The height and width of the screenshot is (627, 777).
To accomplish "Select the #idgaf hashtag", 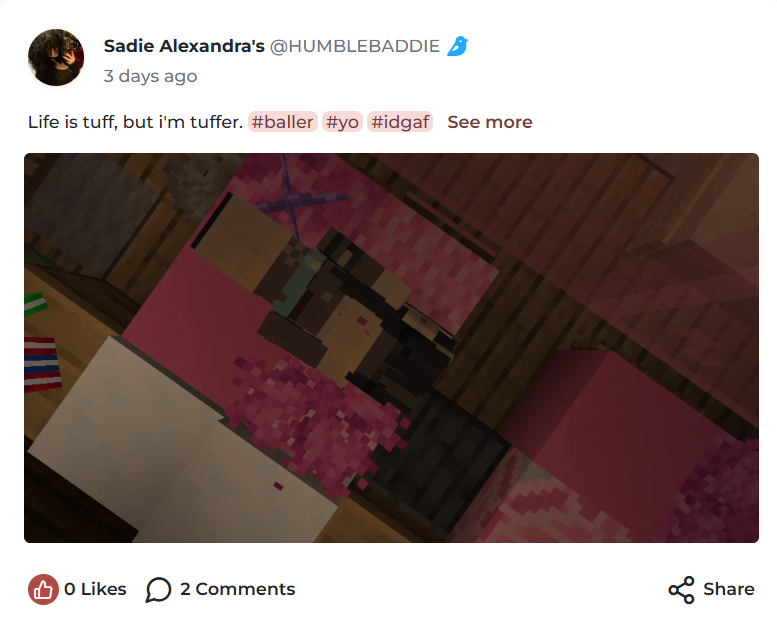I will 400,121.
